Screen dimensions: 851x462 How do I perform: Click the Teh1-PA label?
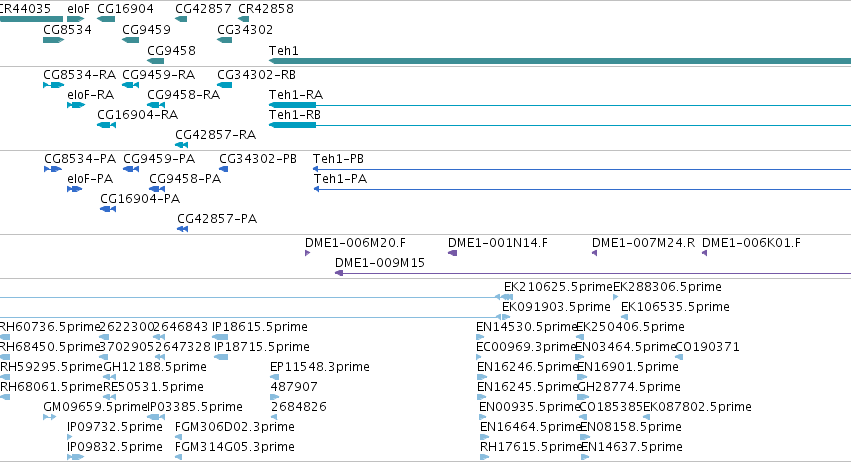click(340, 179)
